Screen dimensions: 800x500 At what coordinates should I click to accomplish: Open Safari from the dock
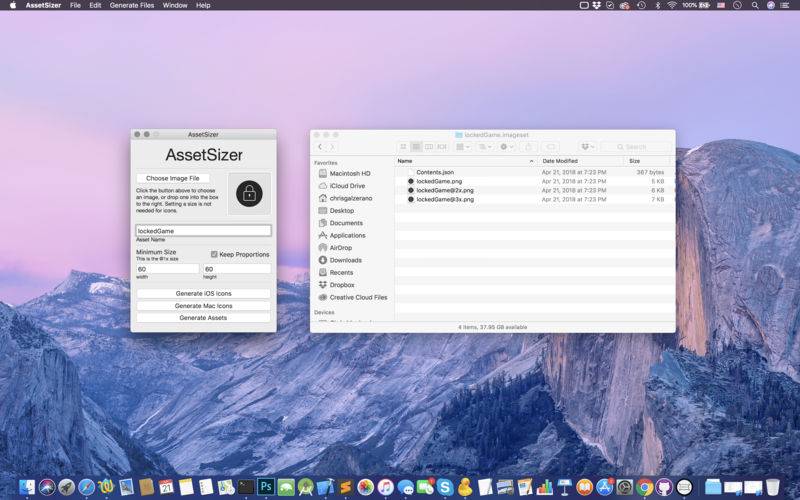click(x=86, y=487)
